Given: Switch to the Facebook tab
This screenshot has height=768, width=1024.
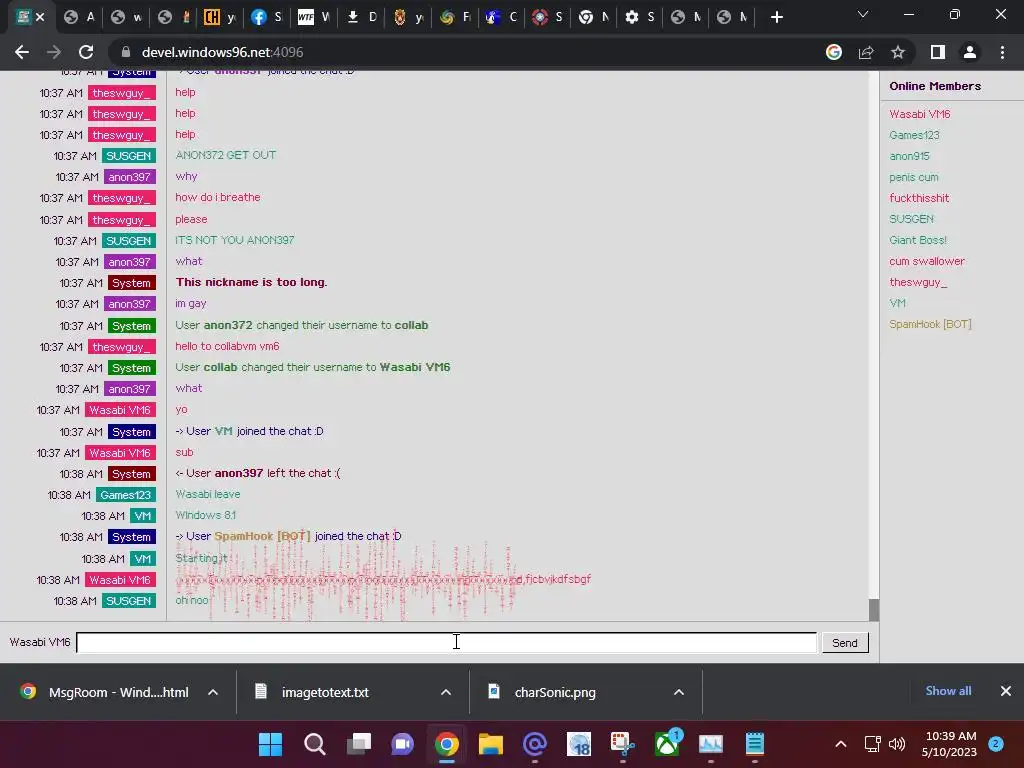Looking at the screenshot, I should pos(267,18).
